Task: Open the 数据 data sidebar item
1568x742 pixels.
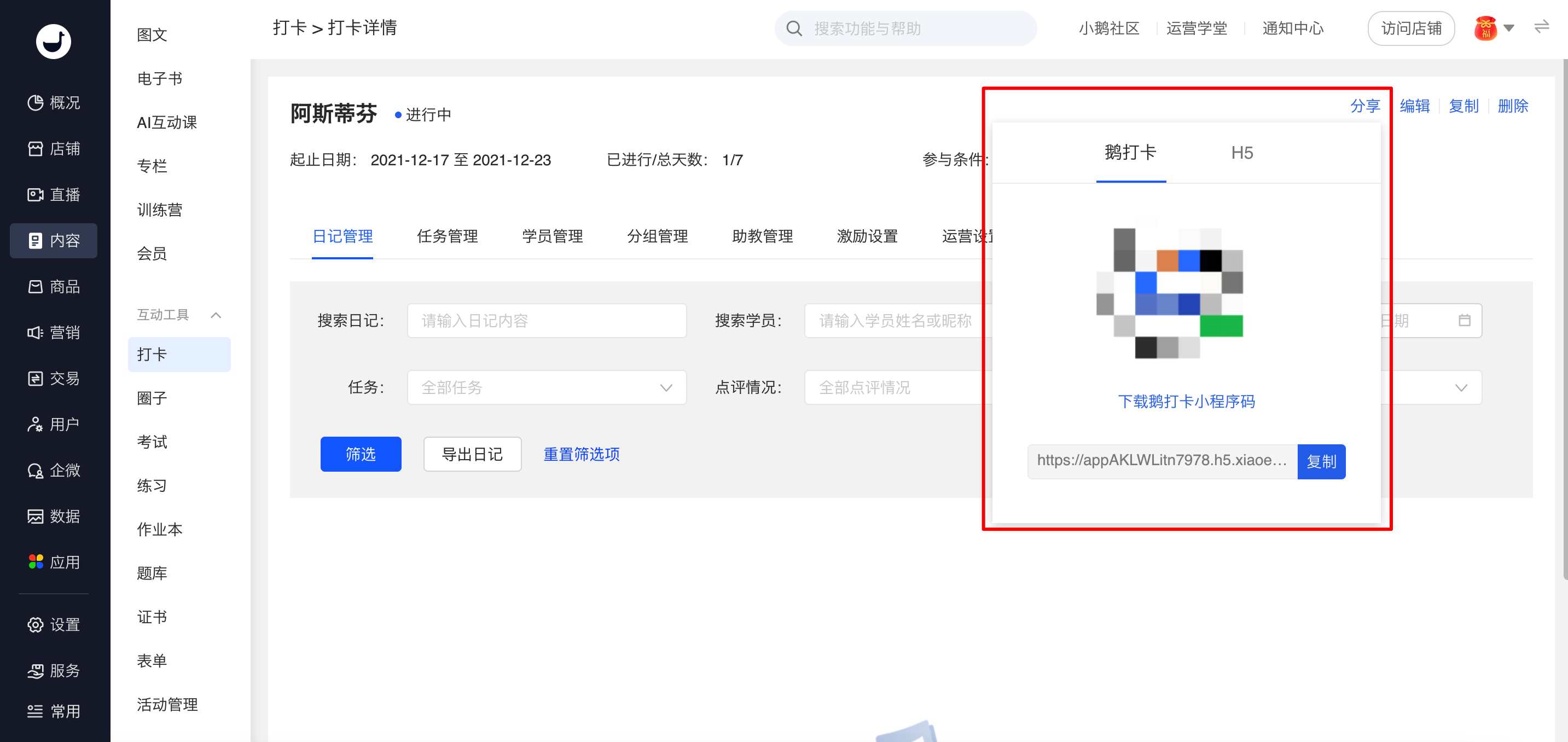Action: click(x=54, y=516)
